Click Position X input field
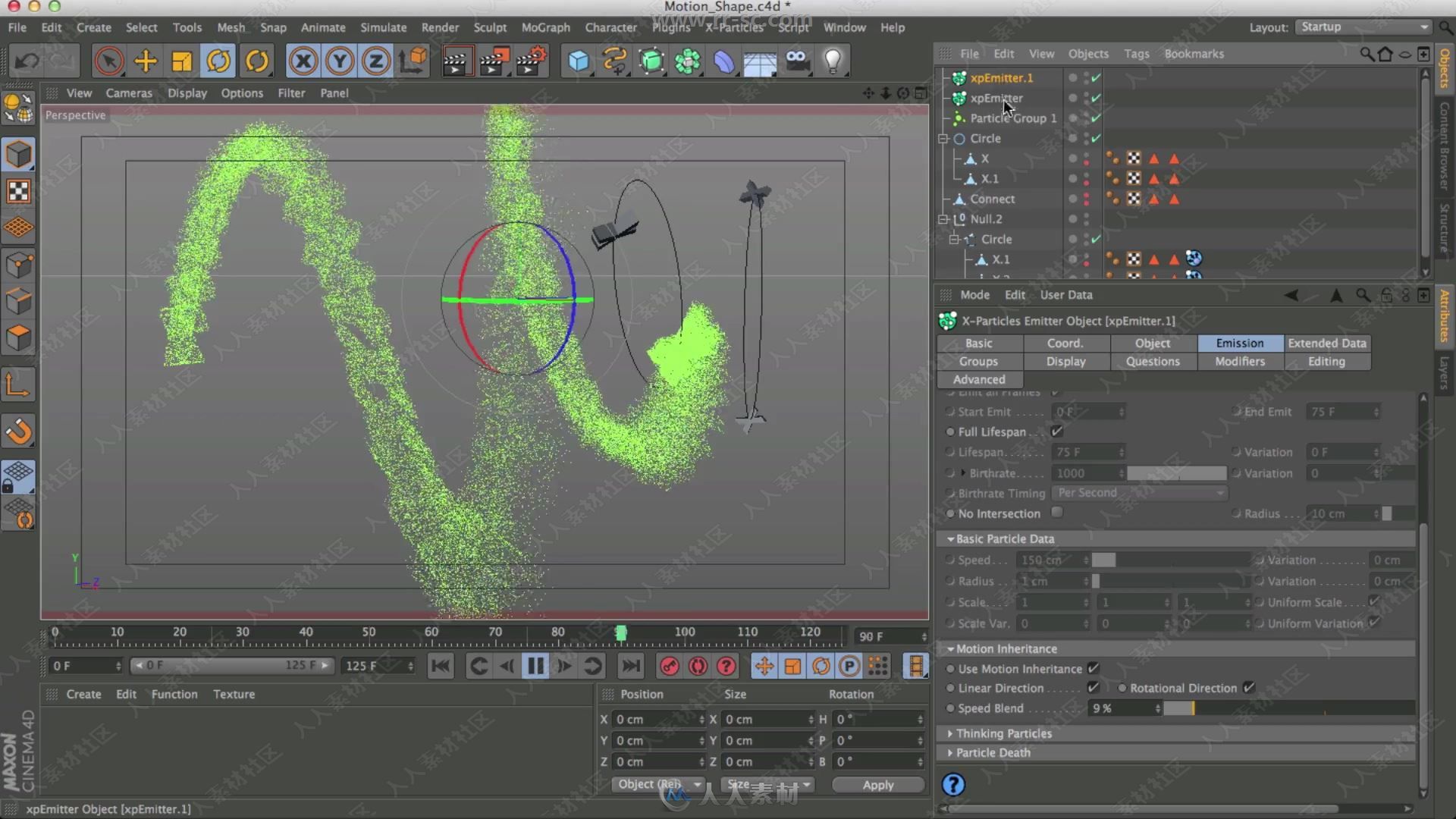Screen dimensions: 1456x819 point(658,719)
